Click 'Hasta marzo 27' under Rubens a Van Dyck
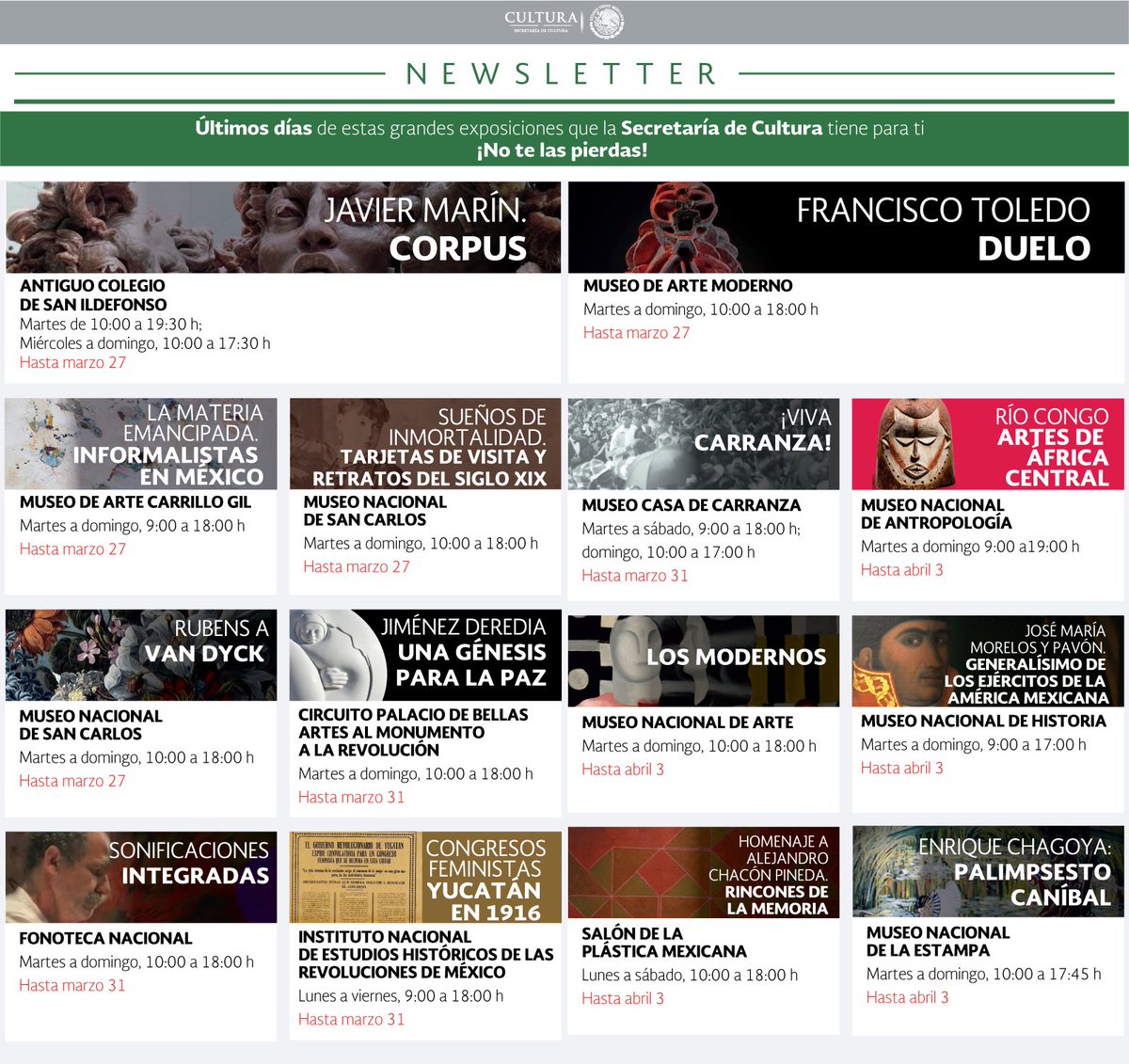The image size is (1129, 1064). tap(72, 781)
